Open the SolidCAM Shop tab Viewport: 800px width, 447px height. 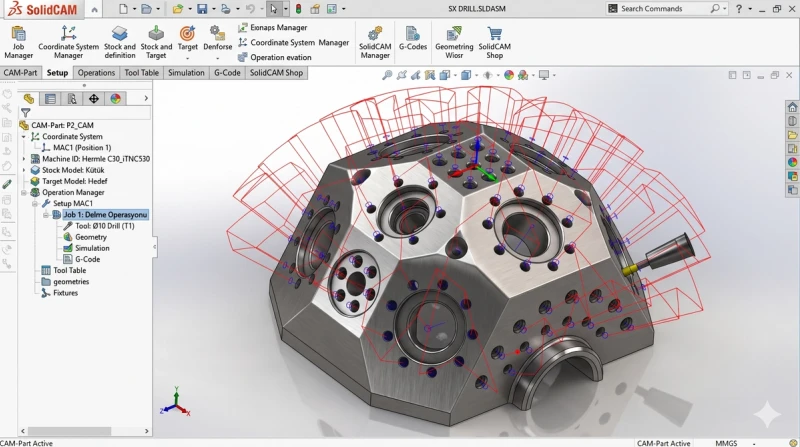276,72
